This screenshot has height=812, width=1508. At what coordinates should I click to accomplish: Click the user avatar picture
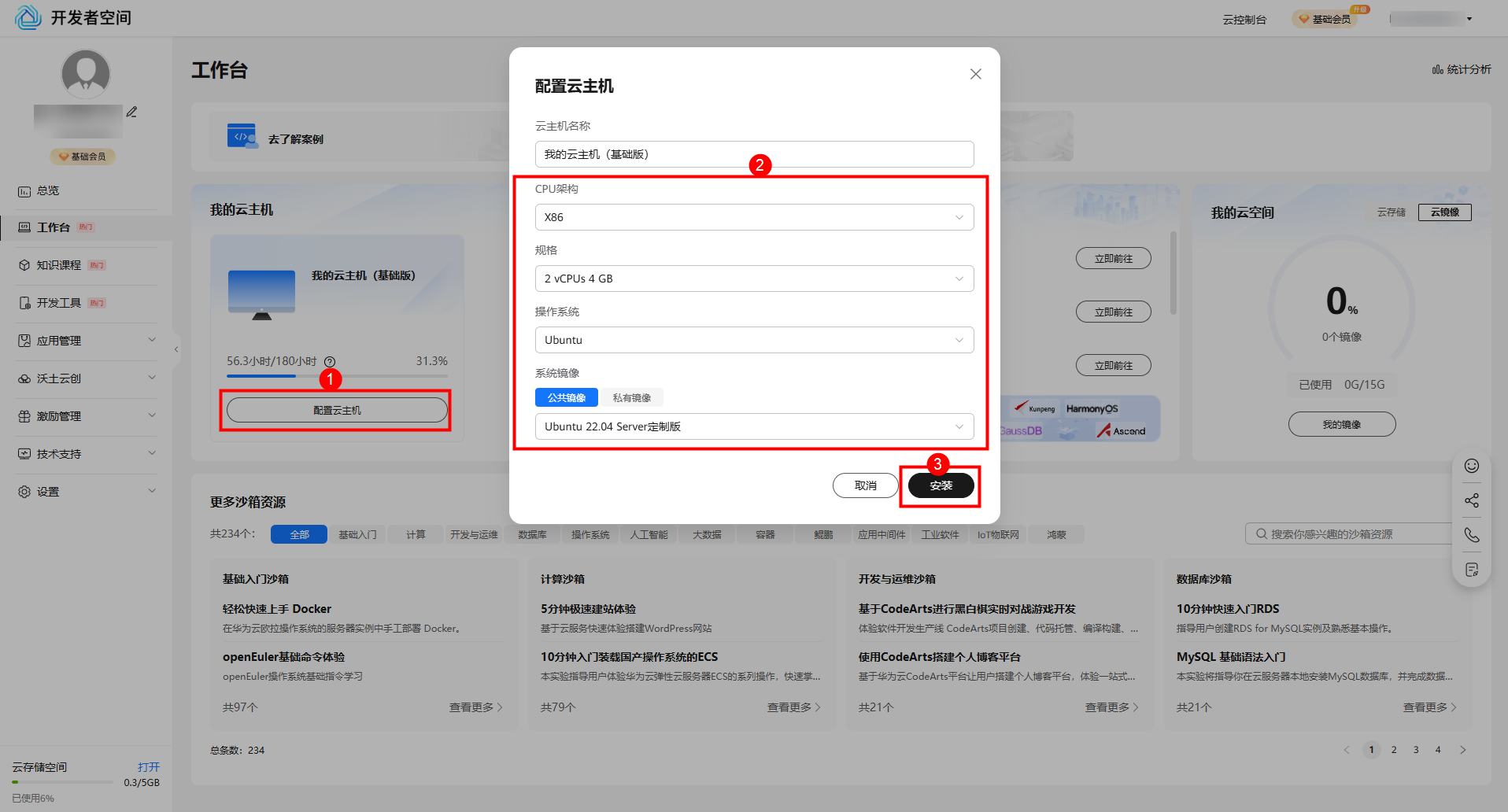(x=86, y=74)
